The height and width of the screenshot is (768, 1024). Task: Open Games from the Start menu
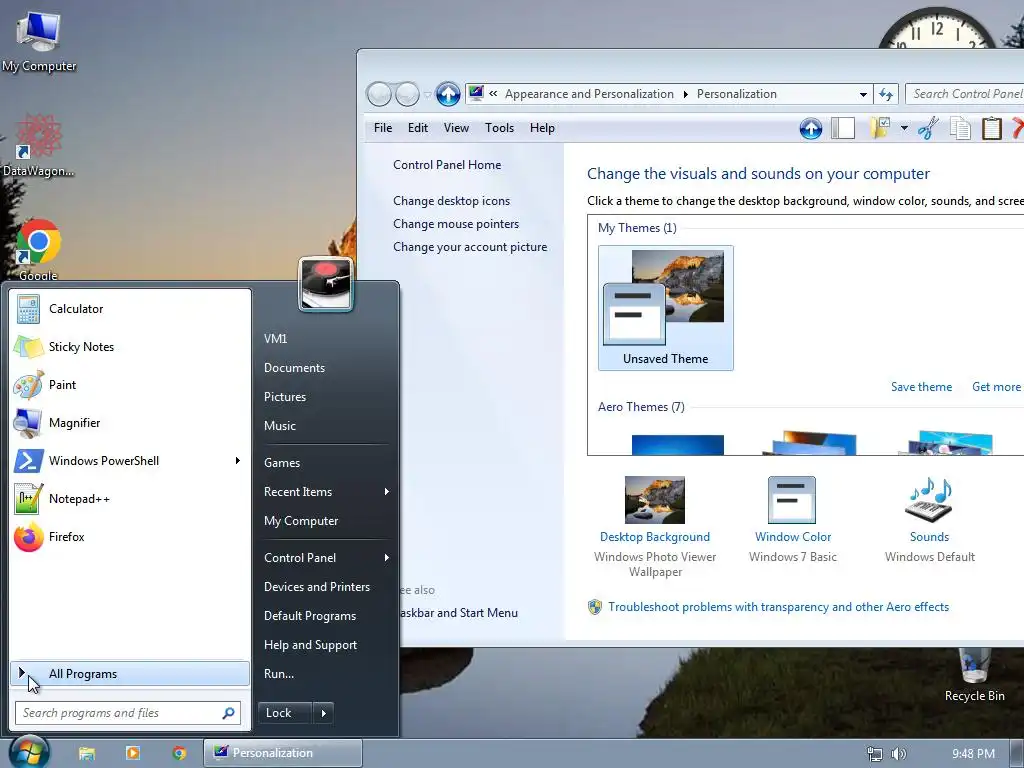point(282,463)
